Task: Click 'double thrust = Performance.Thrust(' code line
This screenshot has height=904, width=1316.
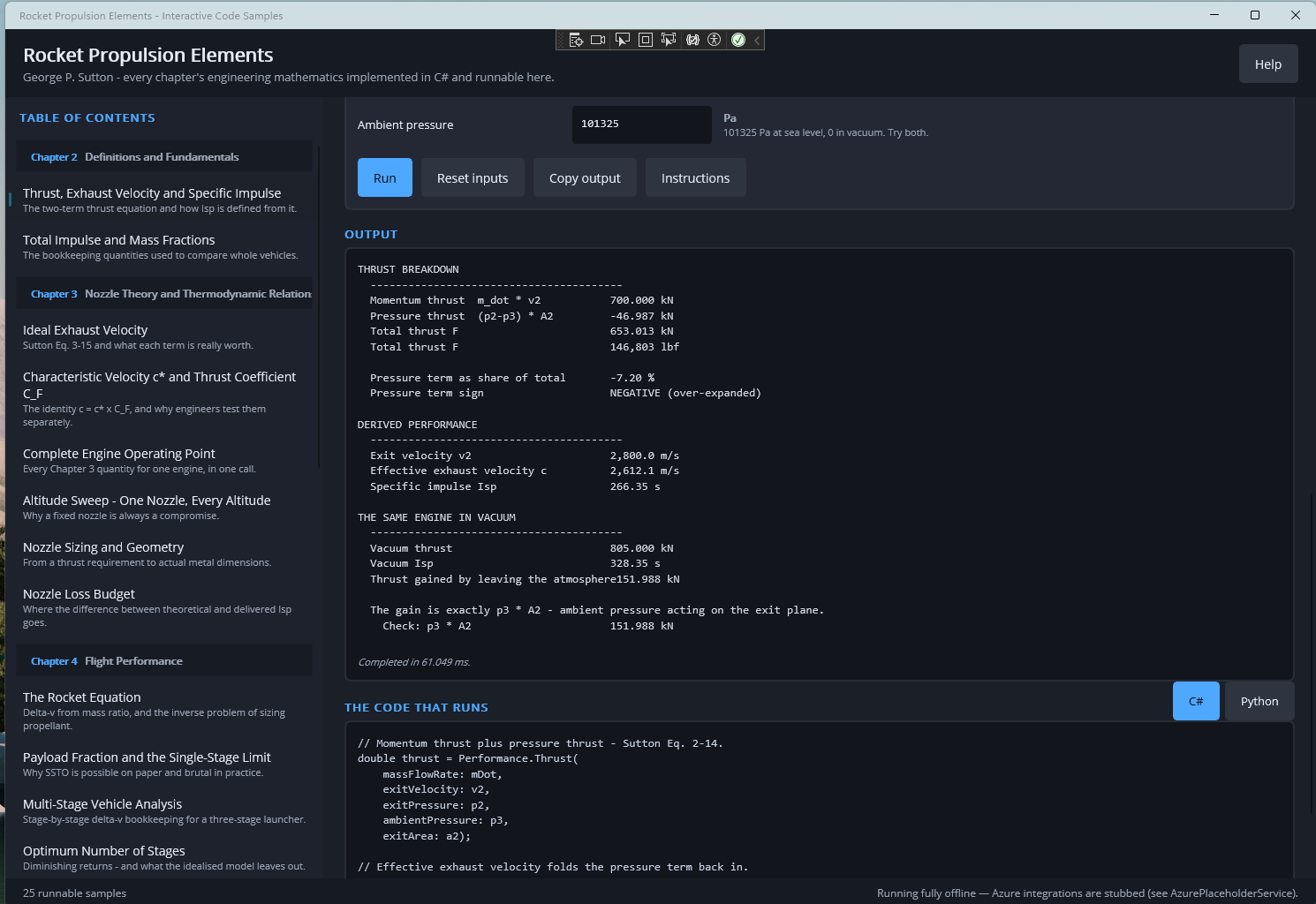Action: (468, 758)
